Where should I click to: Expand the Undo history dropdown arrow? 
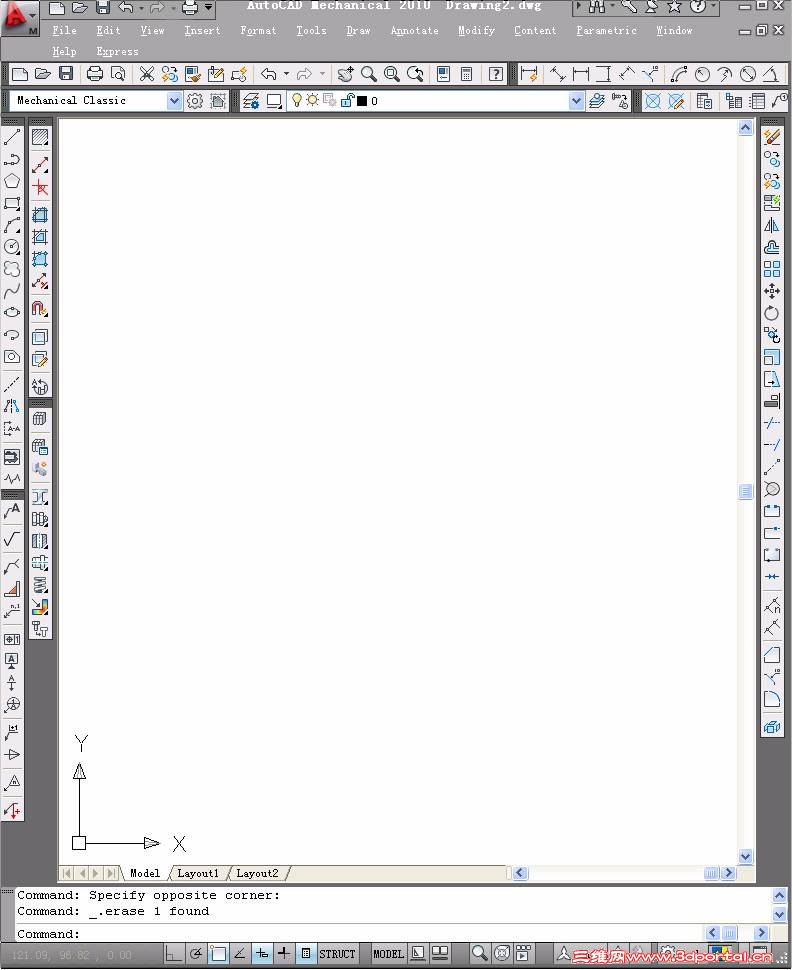point(286,74)
